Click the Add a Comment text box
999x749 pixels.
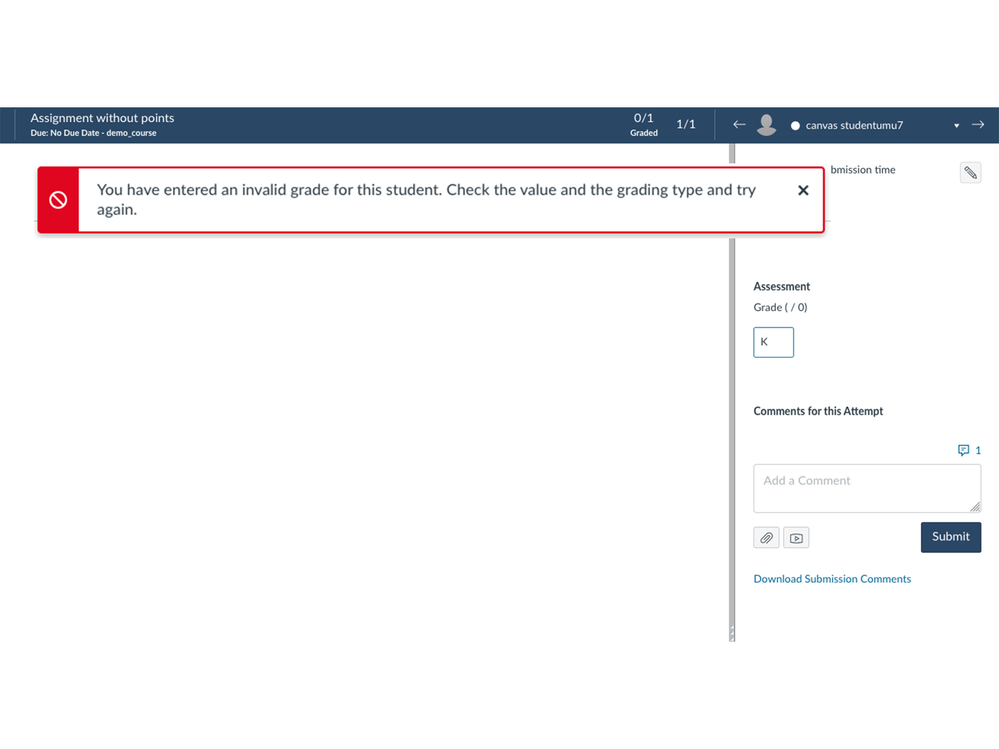(x=866, y=488)
